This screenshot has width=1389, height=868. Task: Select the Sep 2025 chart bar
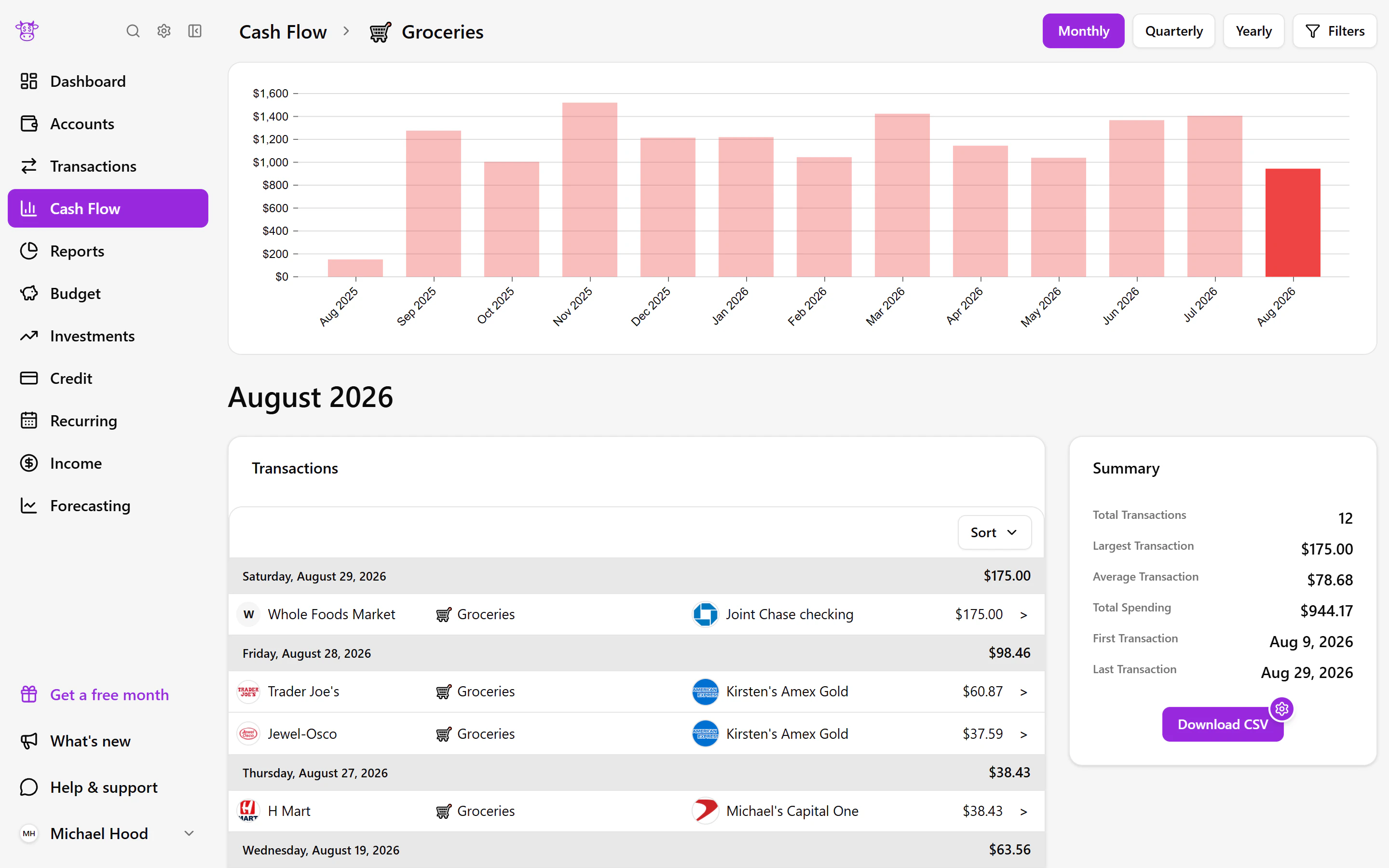tap(434, 204)
